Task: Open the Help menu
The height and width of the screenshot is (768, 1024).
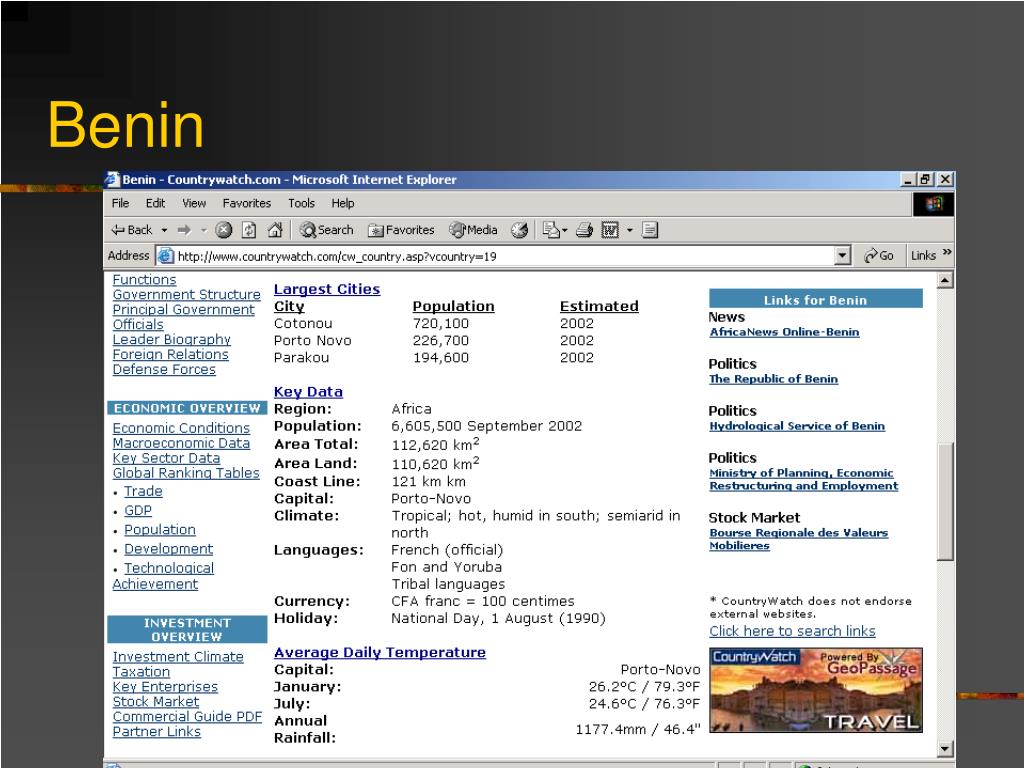Action: click(x=343, y=204)
